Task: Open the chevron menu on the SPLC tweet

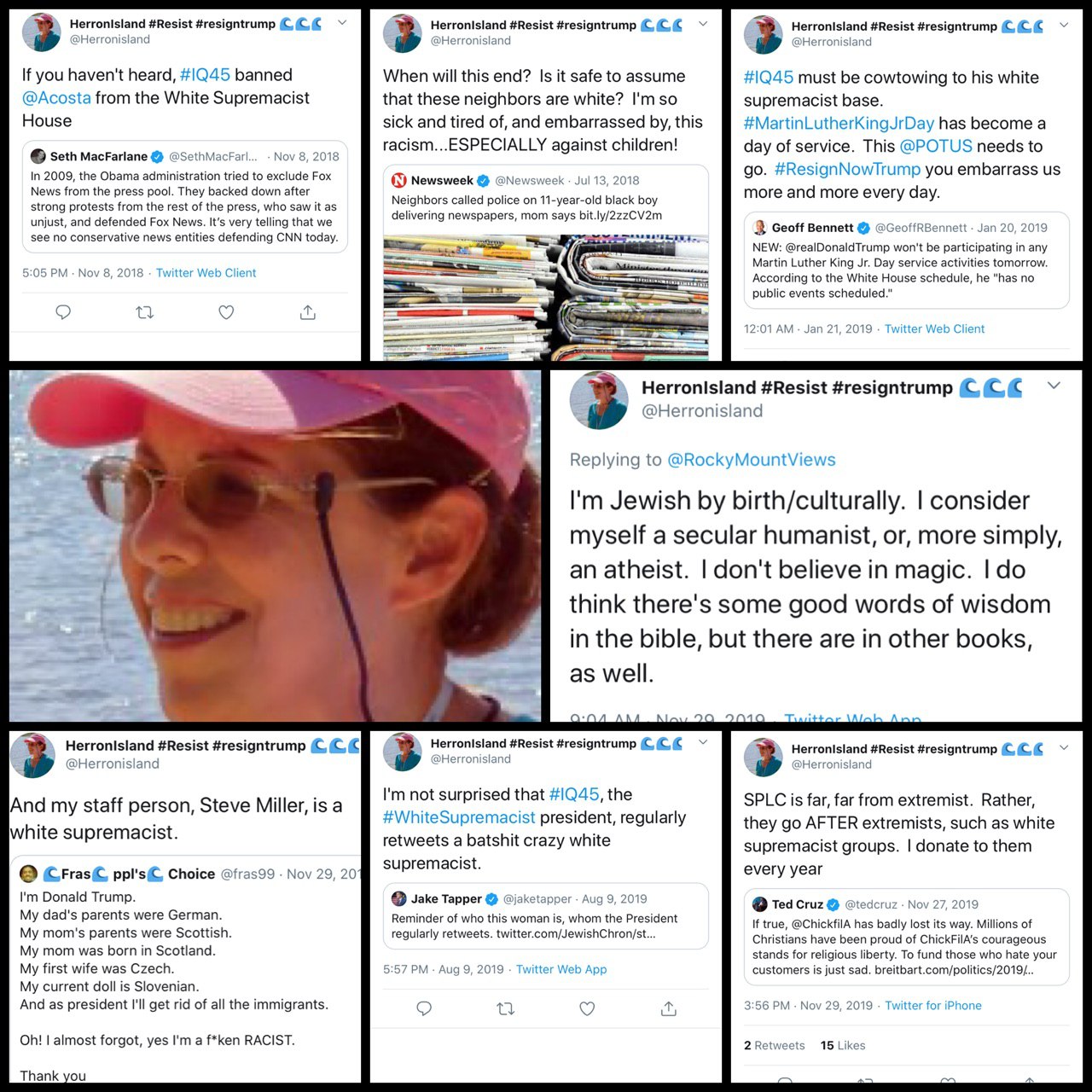Action: pyautogui.click(x=1064, y=747)
